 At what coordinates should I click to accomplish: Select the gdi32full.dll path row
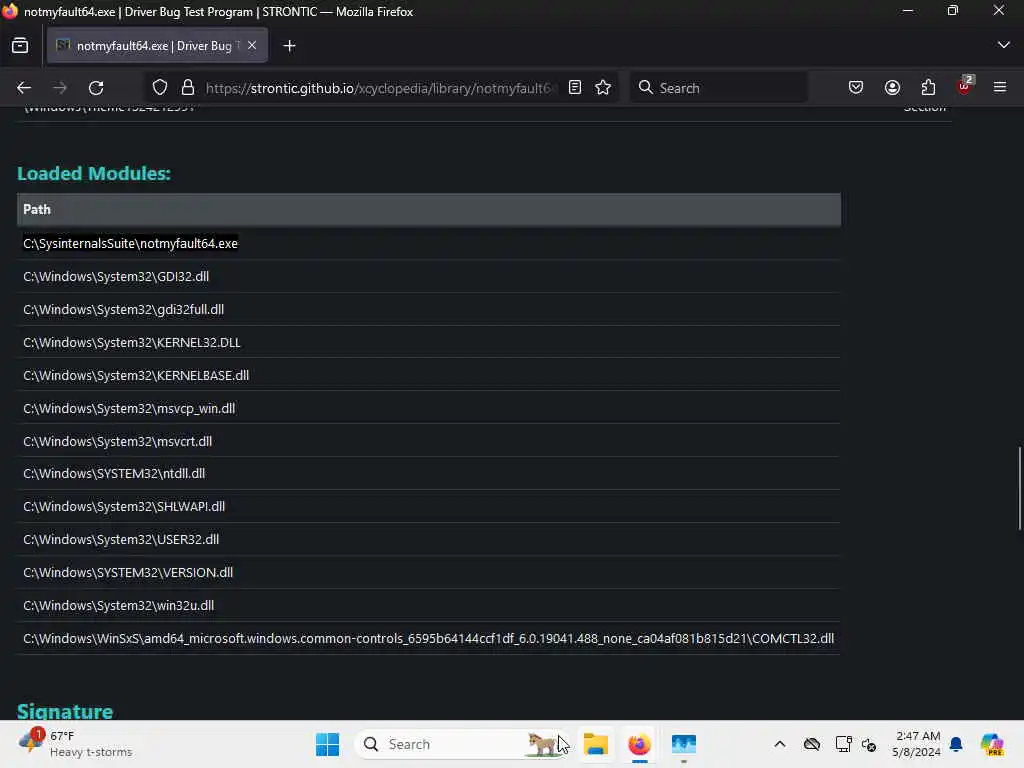tap(429, 310)
